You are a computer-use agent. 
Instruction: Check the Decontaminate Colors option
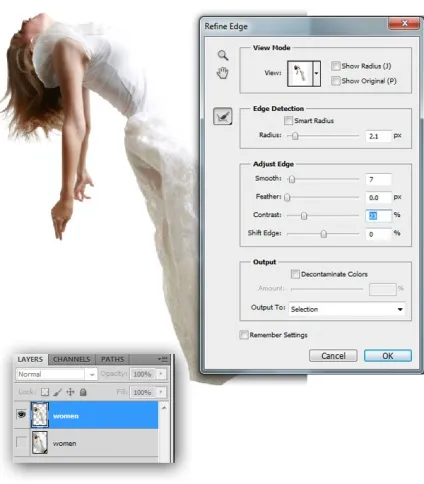pyautogui.click(x=295, y=274)
